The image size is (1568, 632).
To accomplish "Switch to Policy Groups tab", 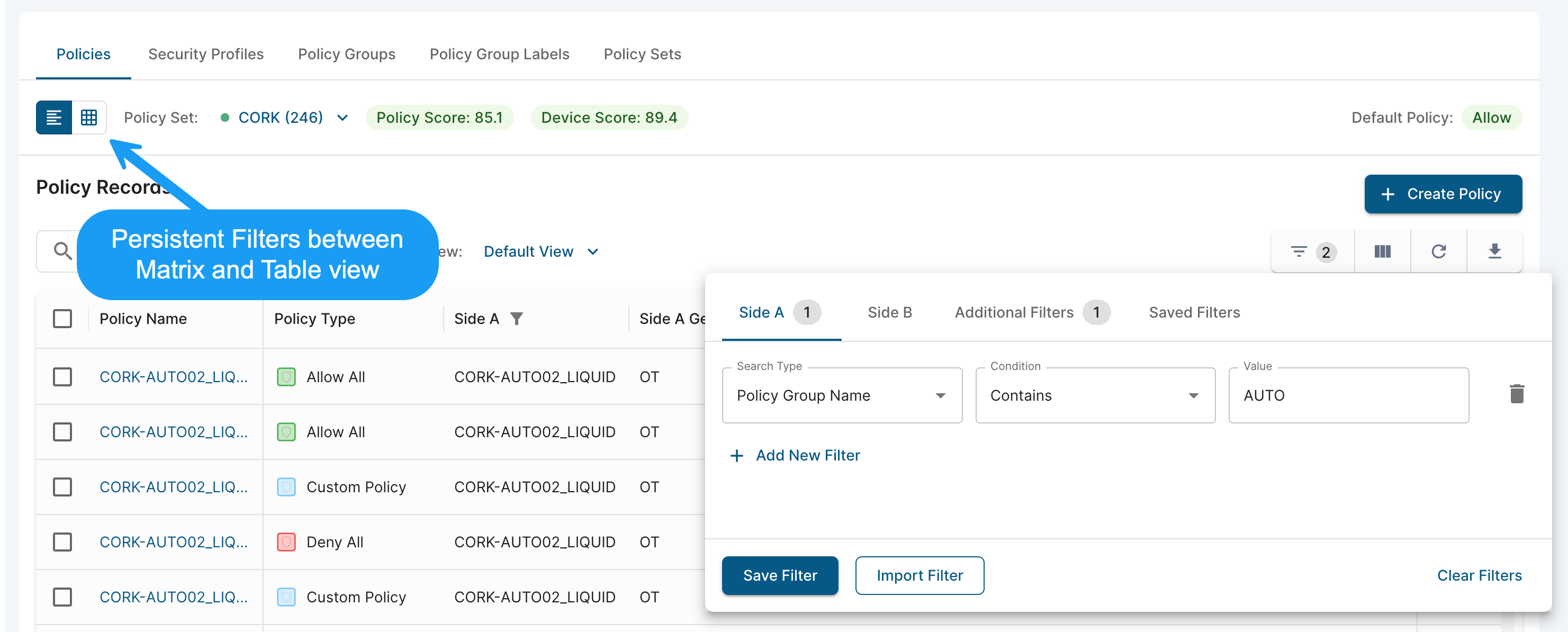I will [x=346, y=54].
